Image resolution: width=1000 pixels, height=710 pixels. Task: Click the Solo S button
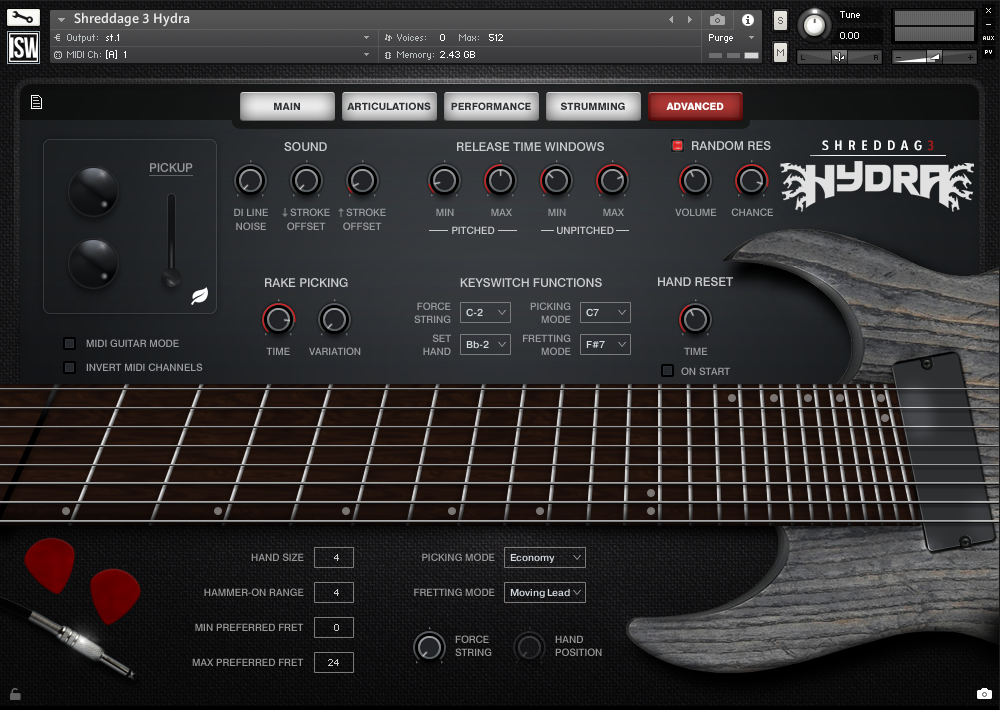coord(780,22)
